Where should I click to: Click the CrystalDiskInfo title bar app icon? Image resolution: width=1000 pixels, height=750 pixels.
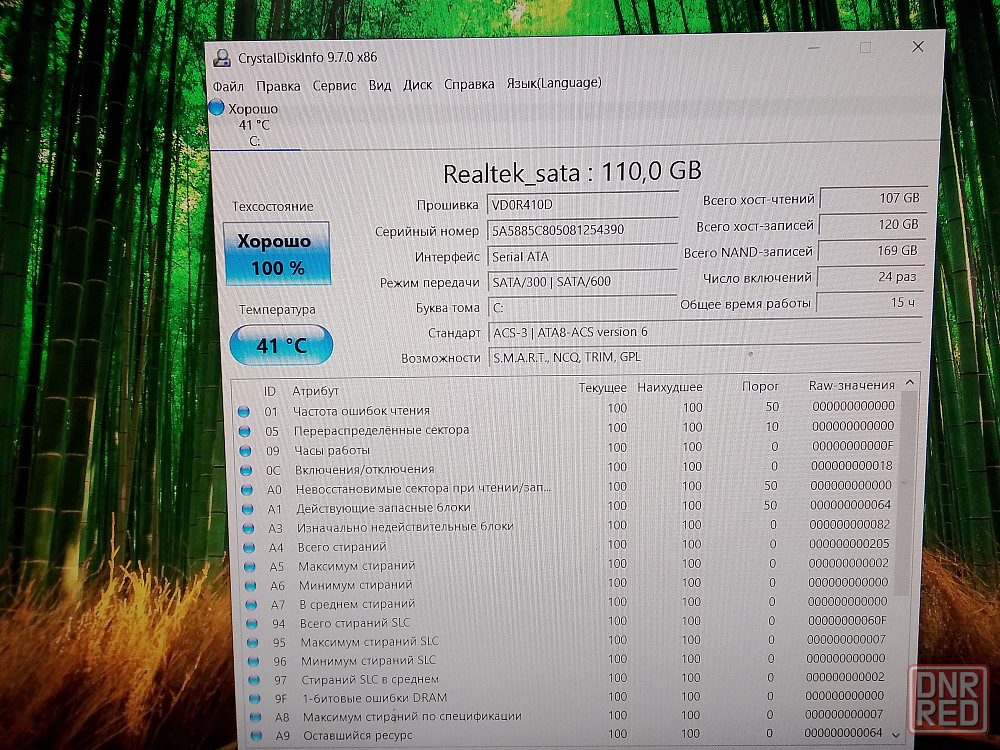222,58
